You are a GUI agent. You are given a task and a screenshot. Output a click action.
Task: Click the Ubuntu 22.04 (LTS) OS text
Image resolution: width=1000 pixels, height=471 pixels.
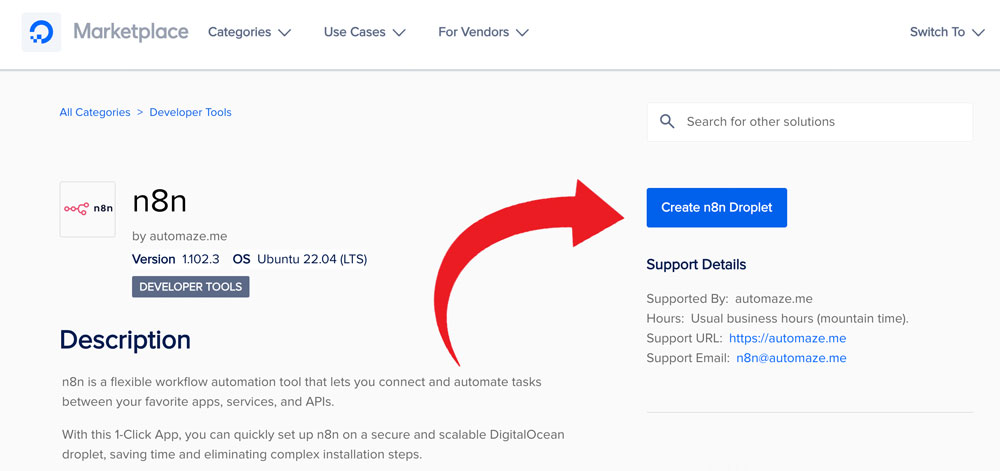312,259
